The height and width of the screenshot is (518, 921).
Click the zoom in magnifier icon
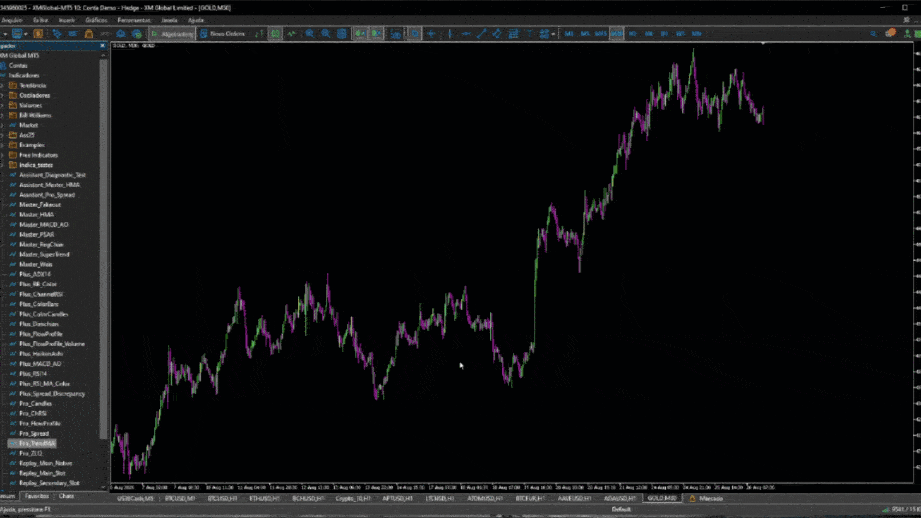[310, 34]
